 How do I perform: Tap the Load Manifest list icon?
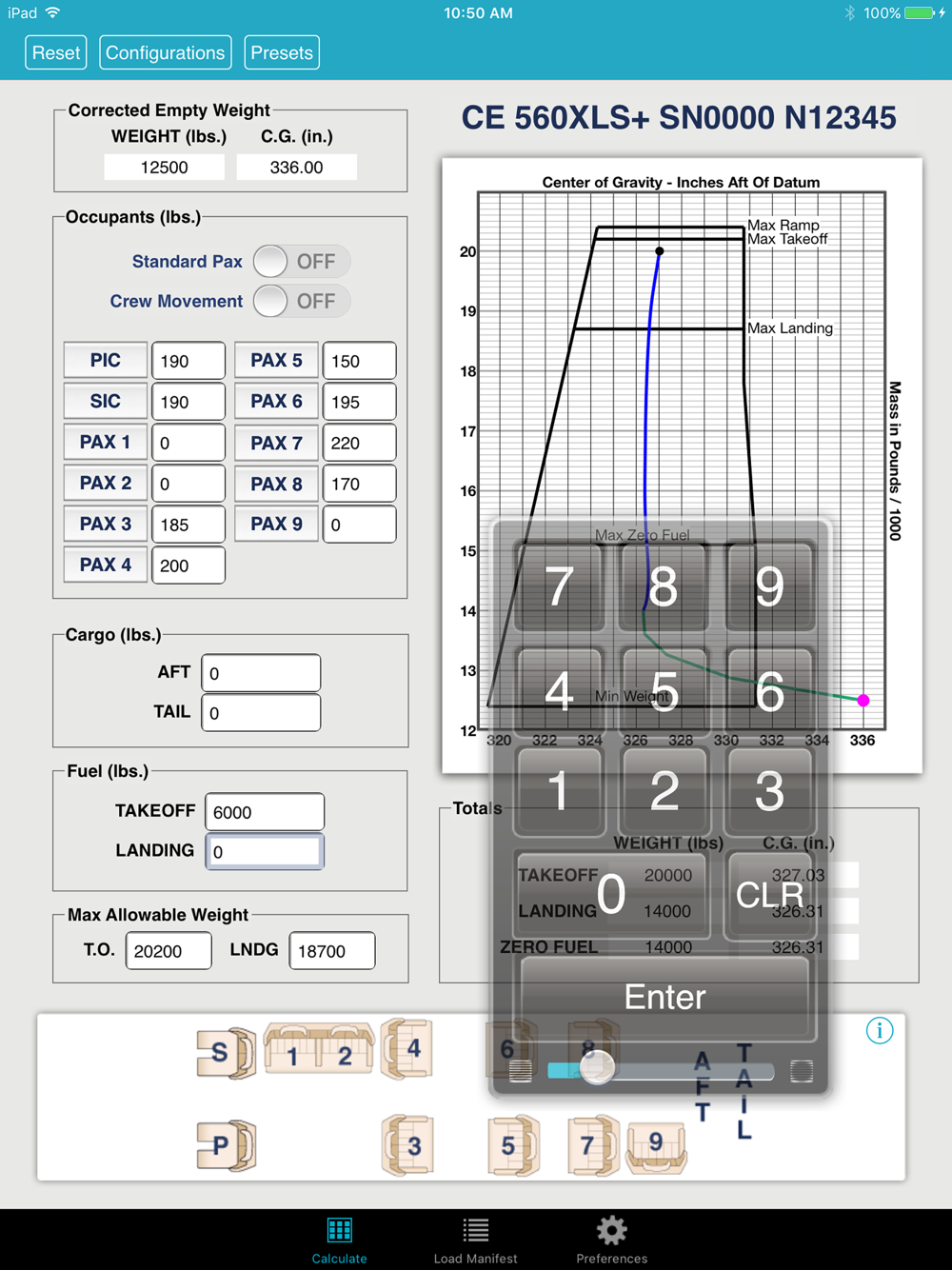click(476, 1230)
